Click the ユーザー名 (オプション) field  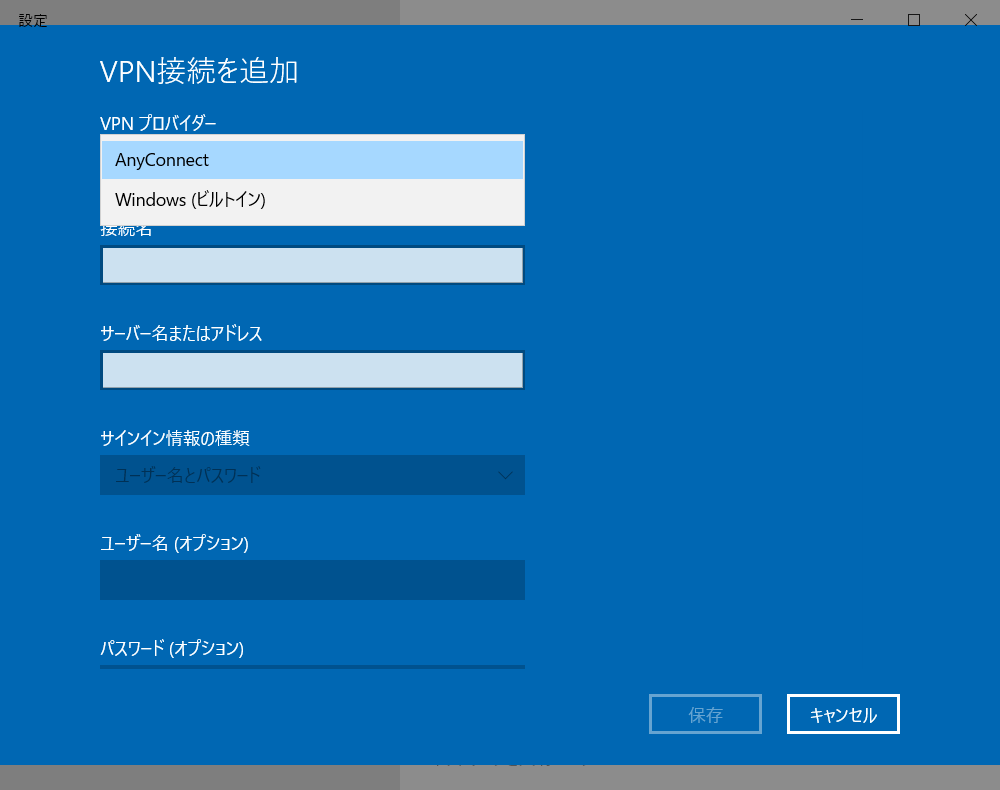(x=312, y=580)
